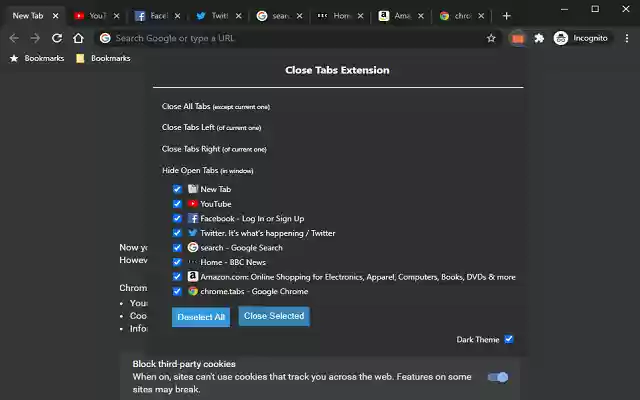Click the Google icon beside search entry
Image resolution: width=640 pixels, height=400 pixels.
pyautogui.click(x=193, y=247)
